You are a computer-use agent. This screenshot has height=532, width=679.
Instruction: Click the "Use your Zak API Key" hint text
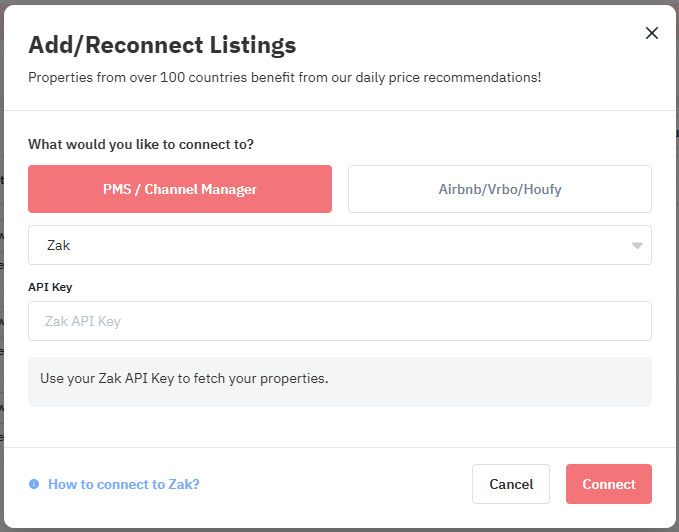(x=184, y=378)
